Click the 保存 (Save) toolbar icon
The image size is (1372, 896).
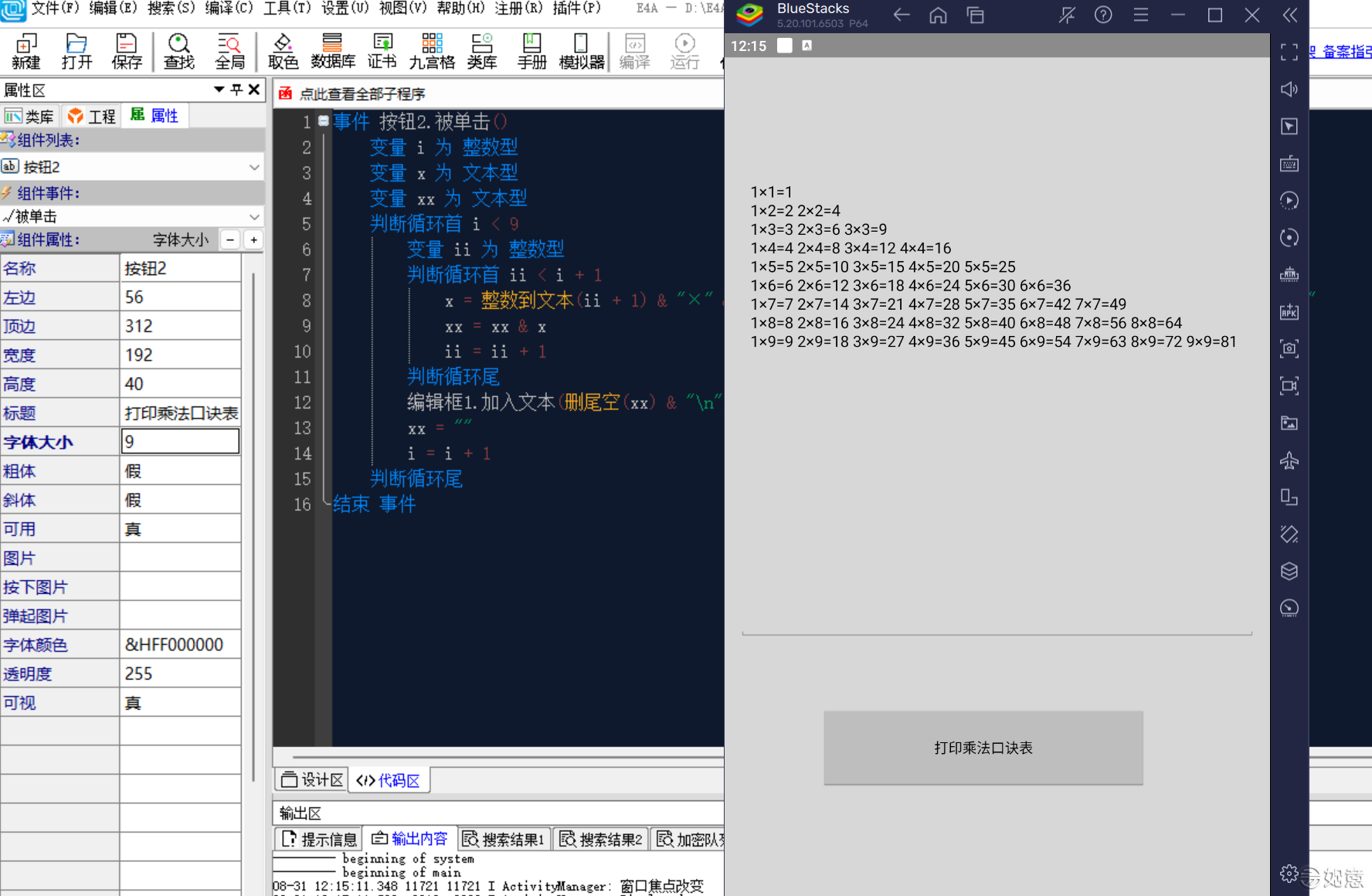[127, 51]
